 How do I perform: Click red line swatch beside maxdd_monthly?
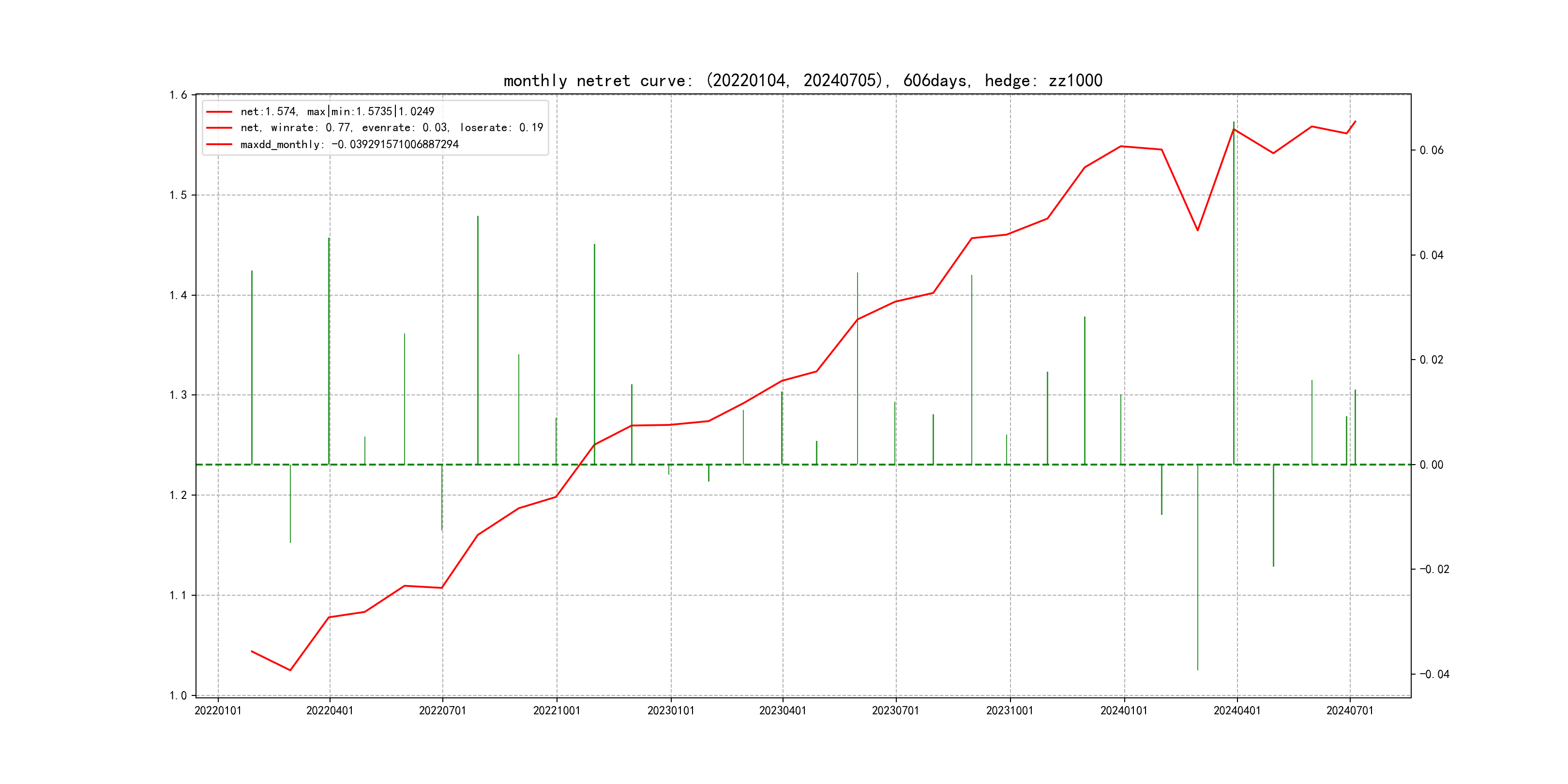[219, 144]
